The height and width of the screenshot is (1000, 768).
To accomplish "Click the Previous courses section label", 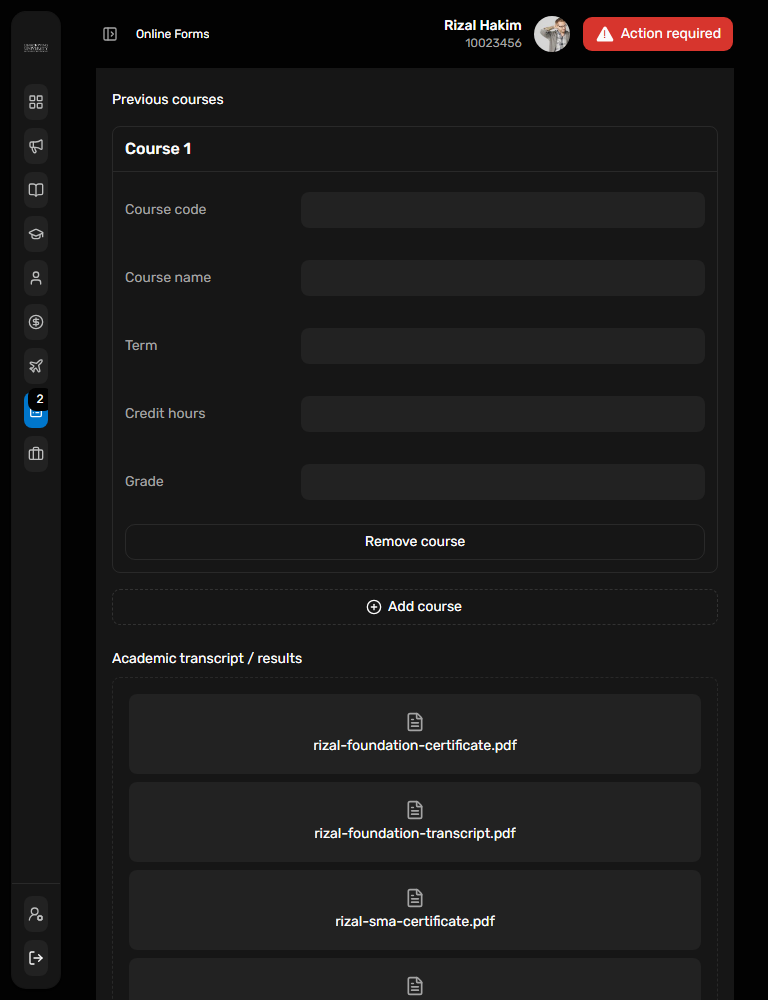I will [168, 99].
